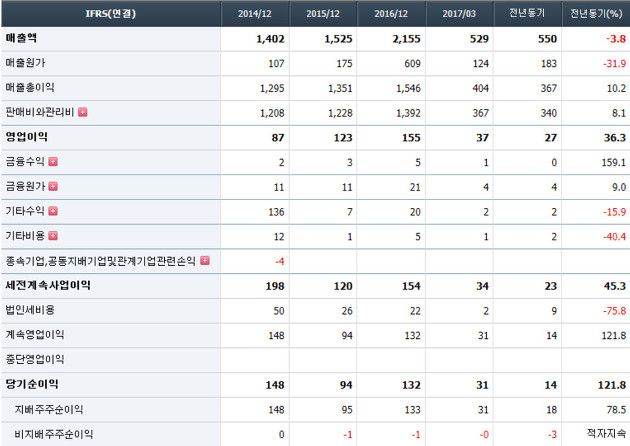Click 지배주주순이익 value 133 for 2016/12

pos(413,410)
